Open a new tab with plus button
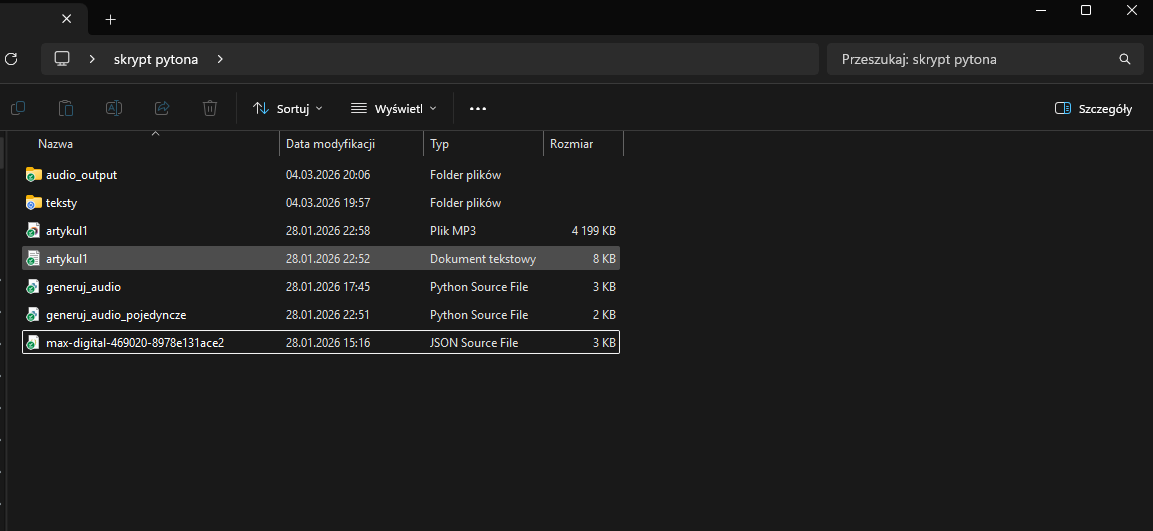This screenshot has height=531, width=1153. coord(111,19)
